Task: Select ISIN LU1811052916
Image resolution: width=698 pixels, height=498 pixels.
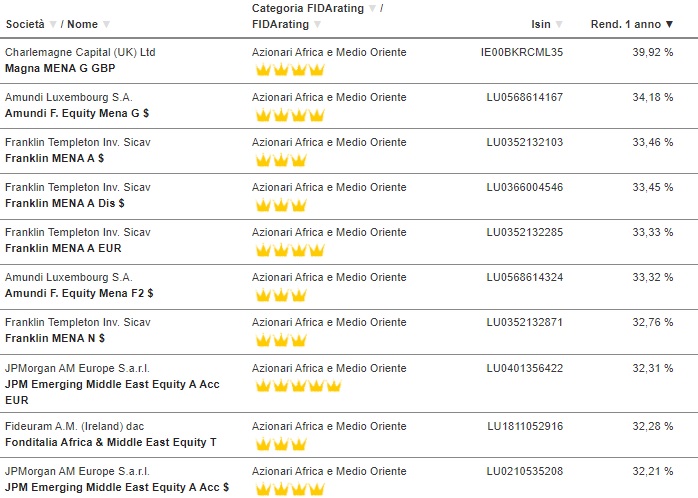Action: point(525,426)
